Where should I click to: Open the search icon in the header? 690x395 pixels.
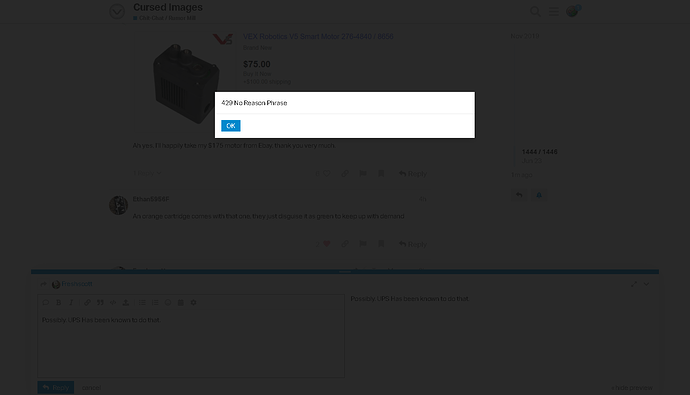point(535,11)
